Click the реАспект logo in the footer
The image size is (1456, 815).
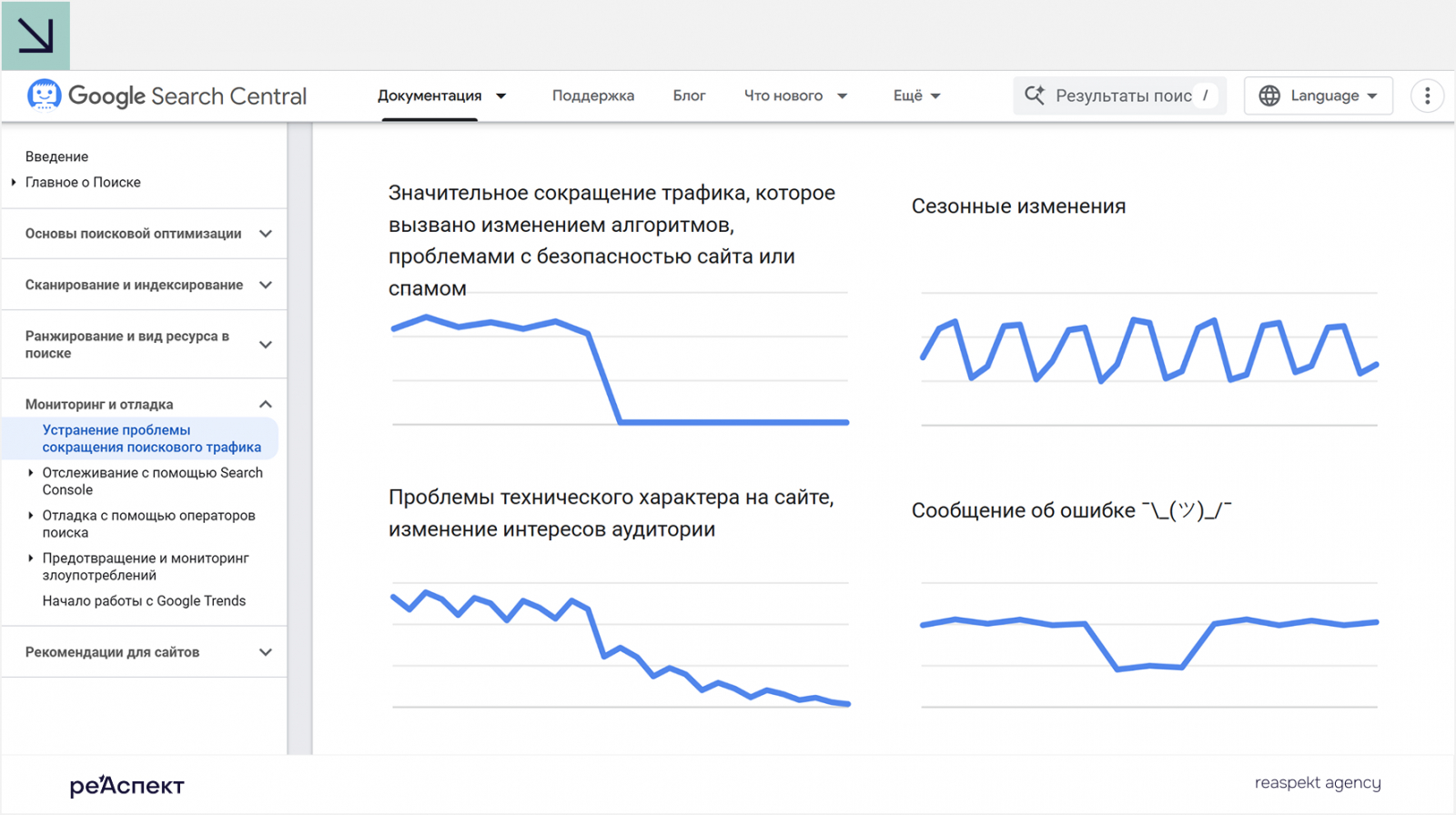[x=127, y=784]
